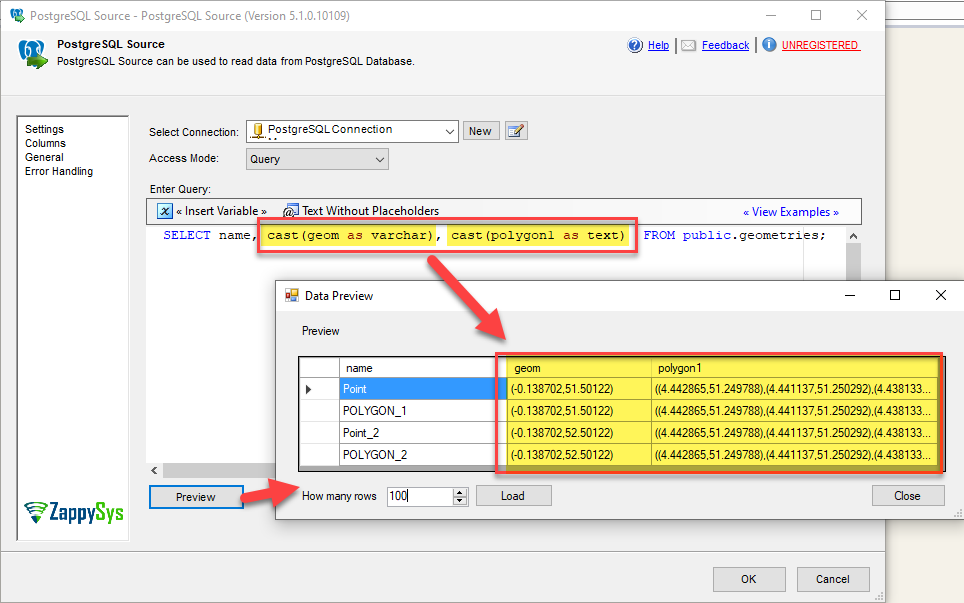The image size is (964, 603).
Task: Click the Feedback envelope icon
Action: coord(689,45)
